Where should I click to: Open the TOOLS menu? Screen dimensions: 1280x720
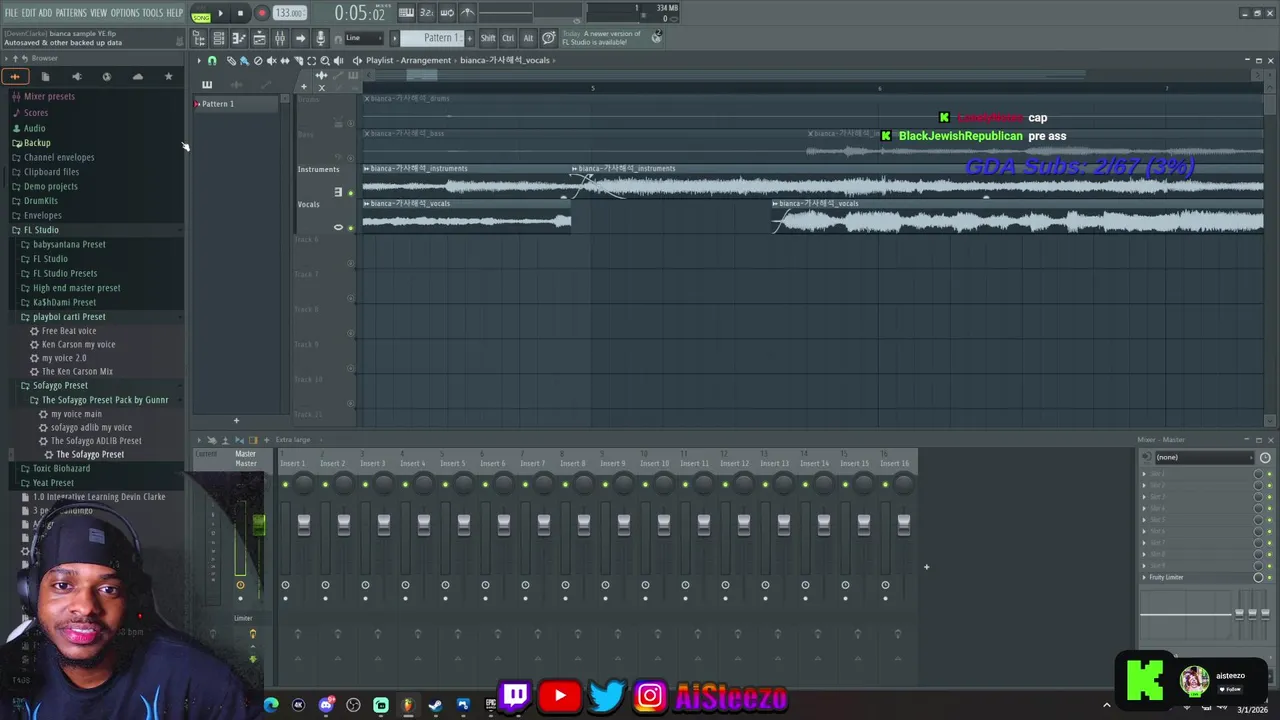(152, 13)
